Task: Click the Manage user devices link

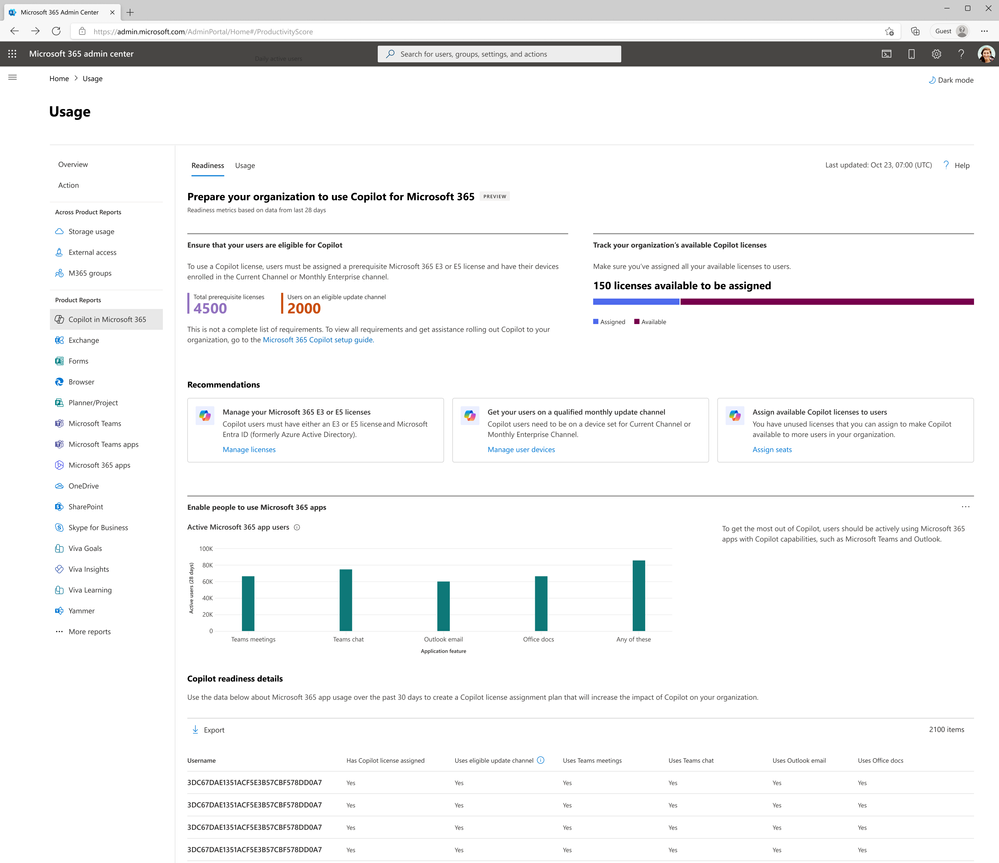Action: (x=521, y=450)
